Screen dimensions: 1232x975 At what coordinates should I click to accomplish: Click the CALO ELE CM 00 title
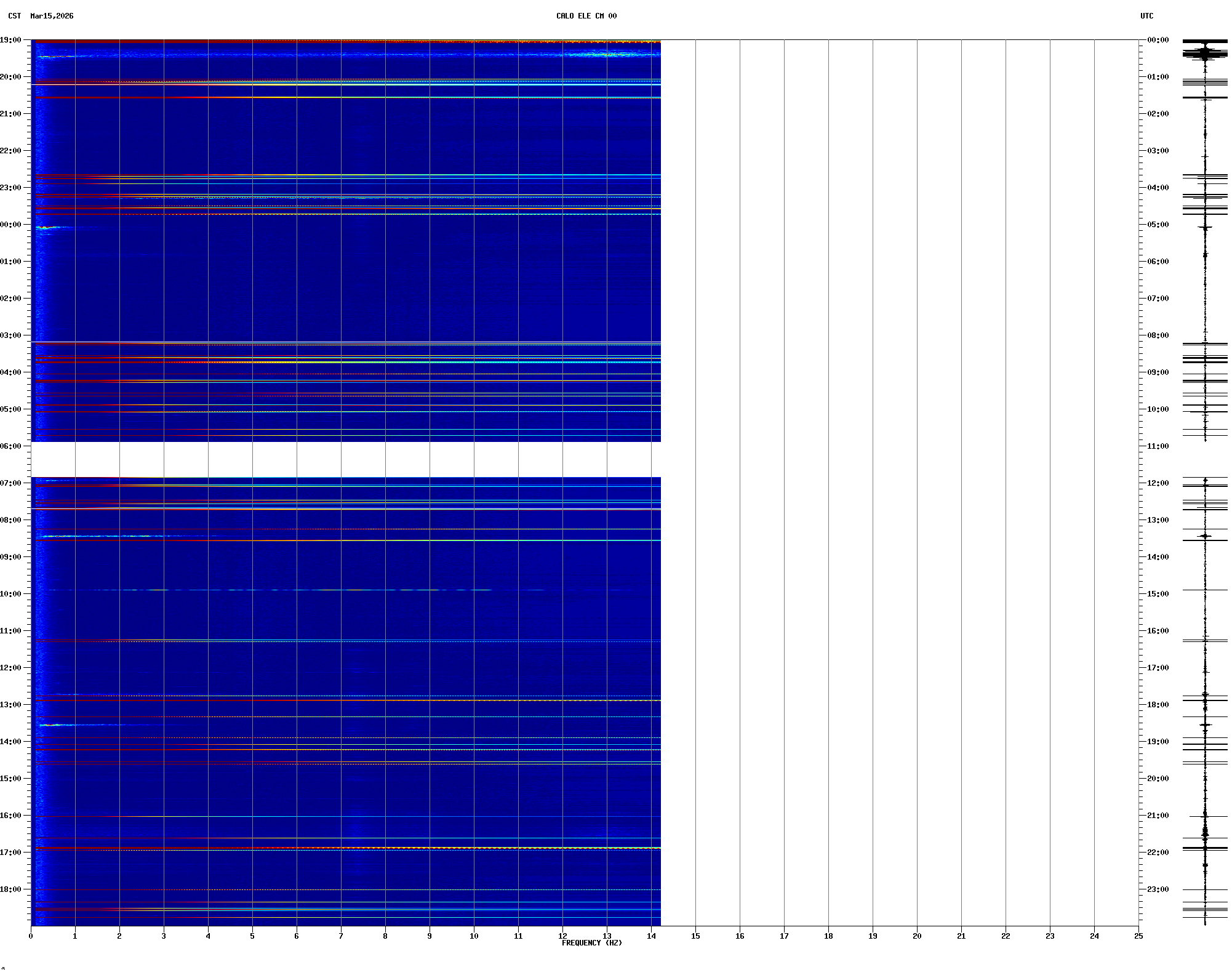pyautogui.click(x=586, y=16)
